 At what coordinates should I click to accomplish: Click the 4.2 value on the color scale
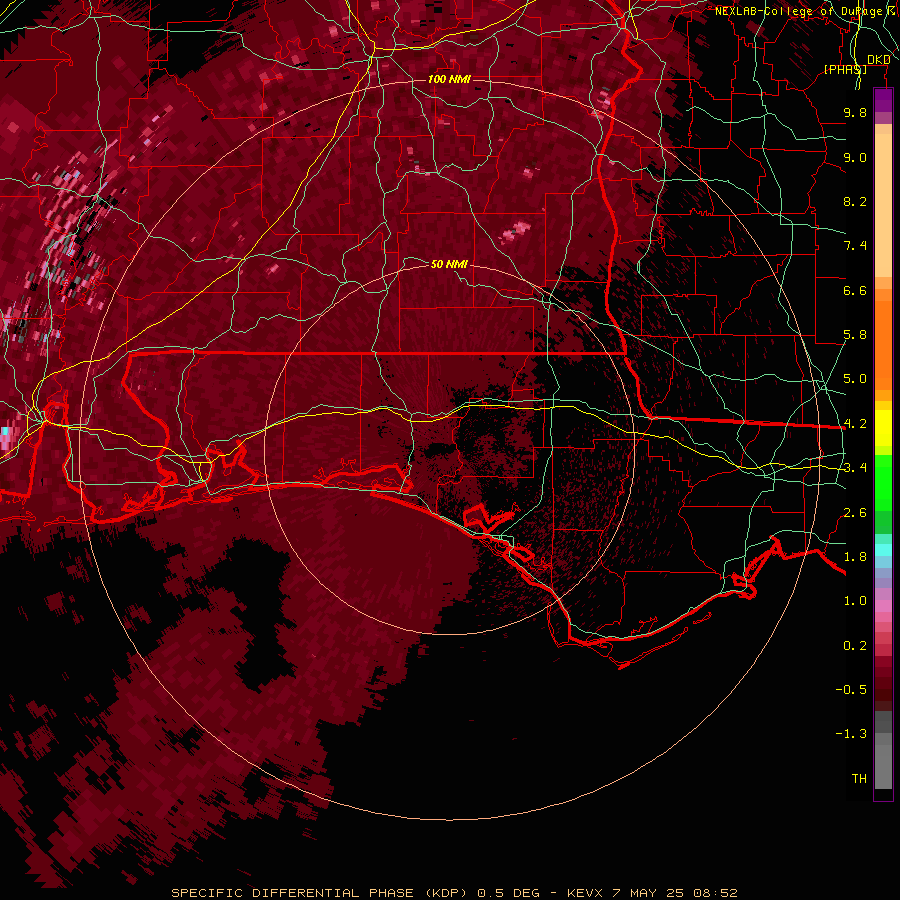click(855, 424)
